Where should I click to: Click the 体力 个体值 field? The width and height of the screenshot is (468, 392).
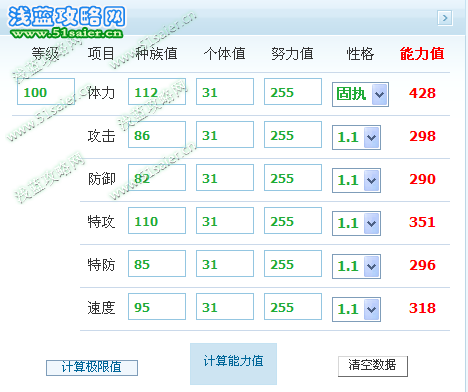[x=225, y=92]
